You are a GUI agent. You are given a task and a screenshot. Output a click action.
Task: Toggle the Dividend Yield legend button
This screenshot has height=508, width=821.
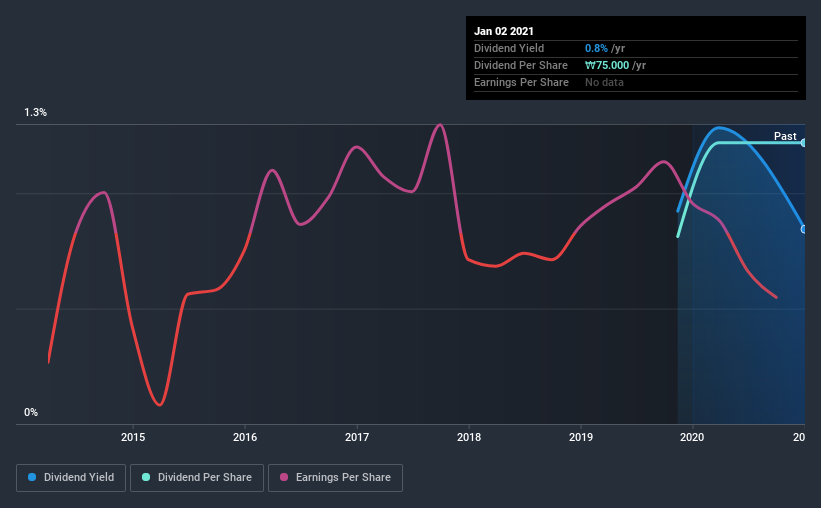point(71,478)
